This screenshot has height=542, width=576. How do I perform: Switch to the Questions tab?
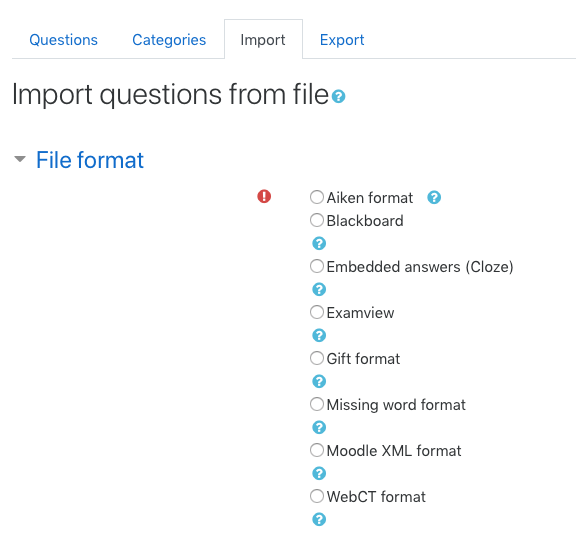coord(64,40)
